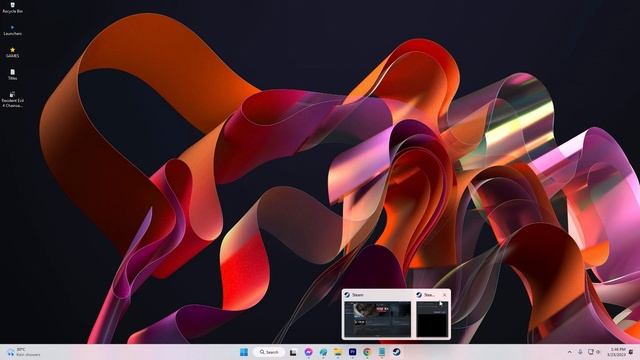Click the Steam taskbar icon
Viewport: 640px width, 360px height.
396,352
